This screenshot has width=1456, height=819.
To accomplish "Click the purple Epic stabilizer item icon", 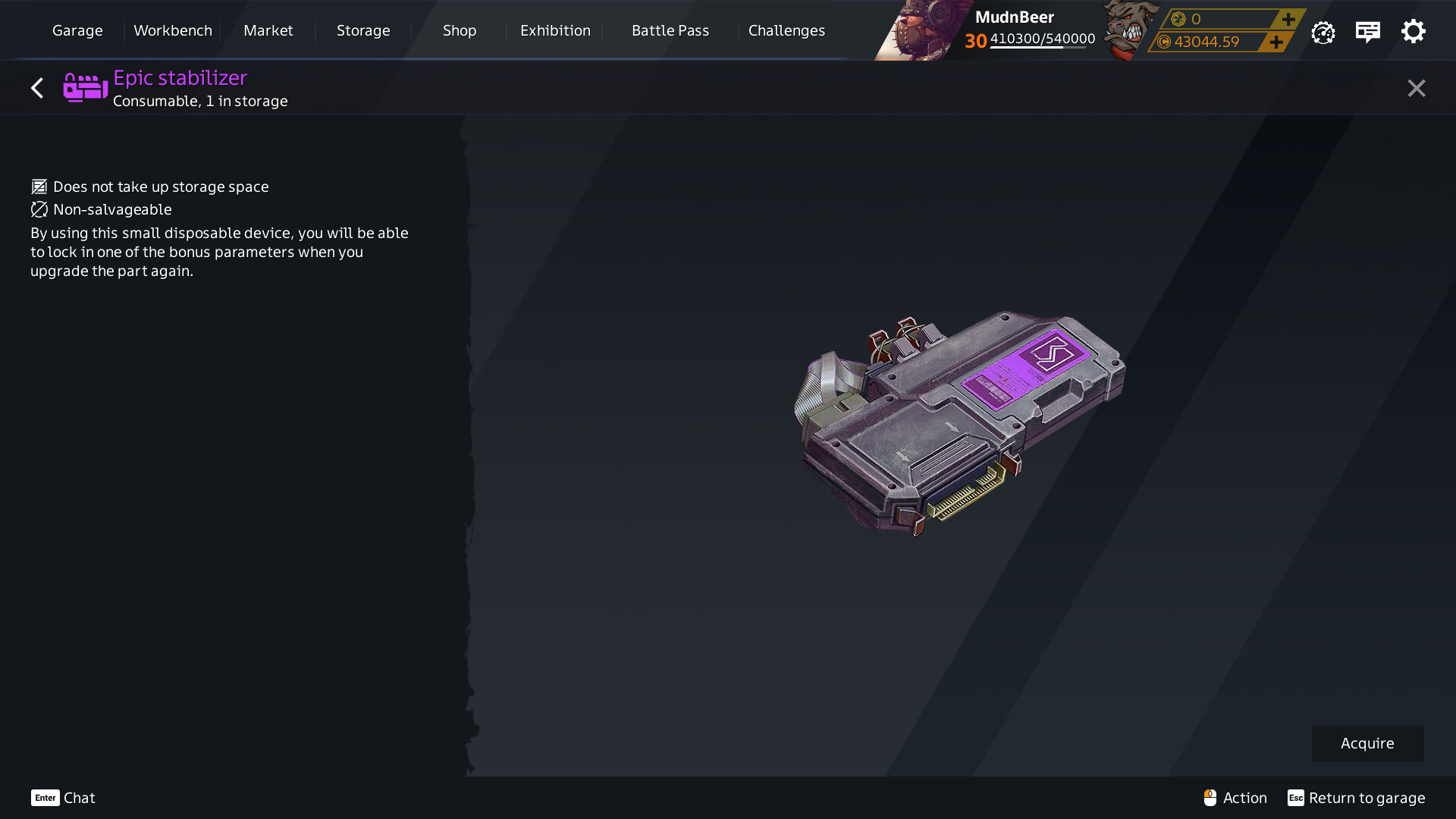I will pos(85,88).
